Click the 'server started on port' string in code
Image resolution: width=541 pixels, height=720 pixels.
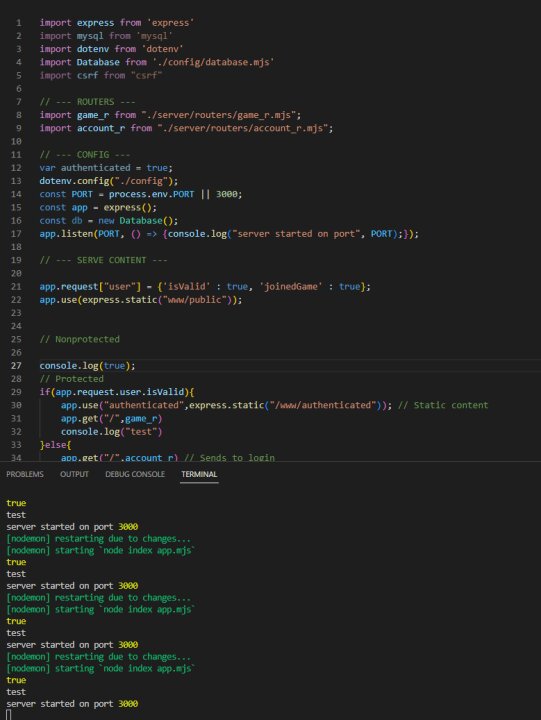(294, 234)
